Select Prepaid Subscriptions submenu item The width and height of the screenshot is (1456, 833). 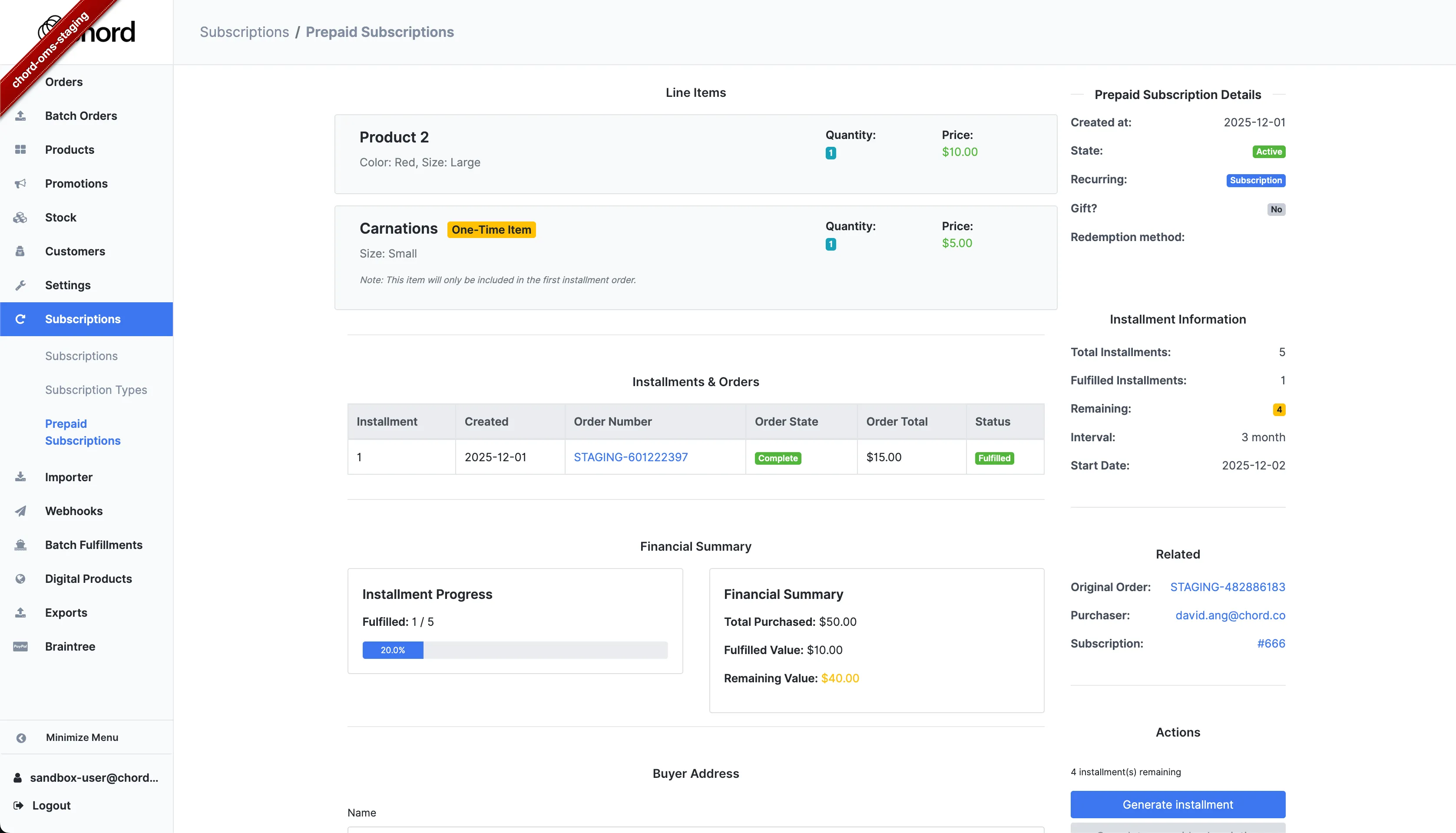pyautogui.click(x=83, y=432)
